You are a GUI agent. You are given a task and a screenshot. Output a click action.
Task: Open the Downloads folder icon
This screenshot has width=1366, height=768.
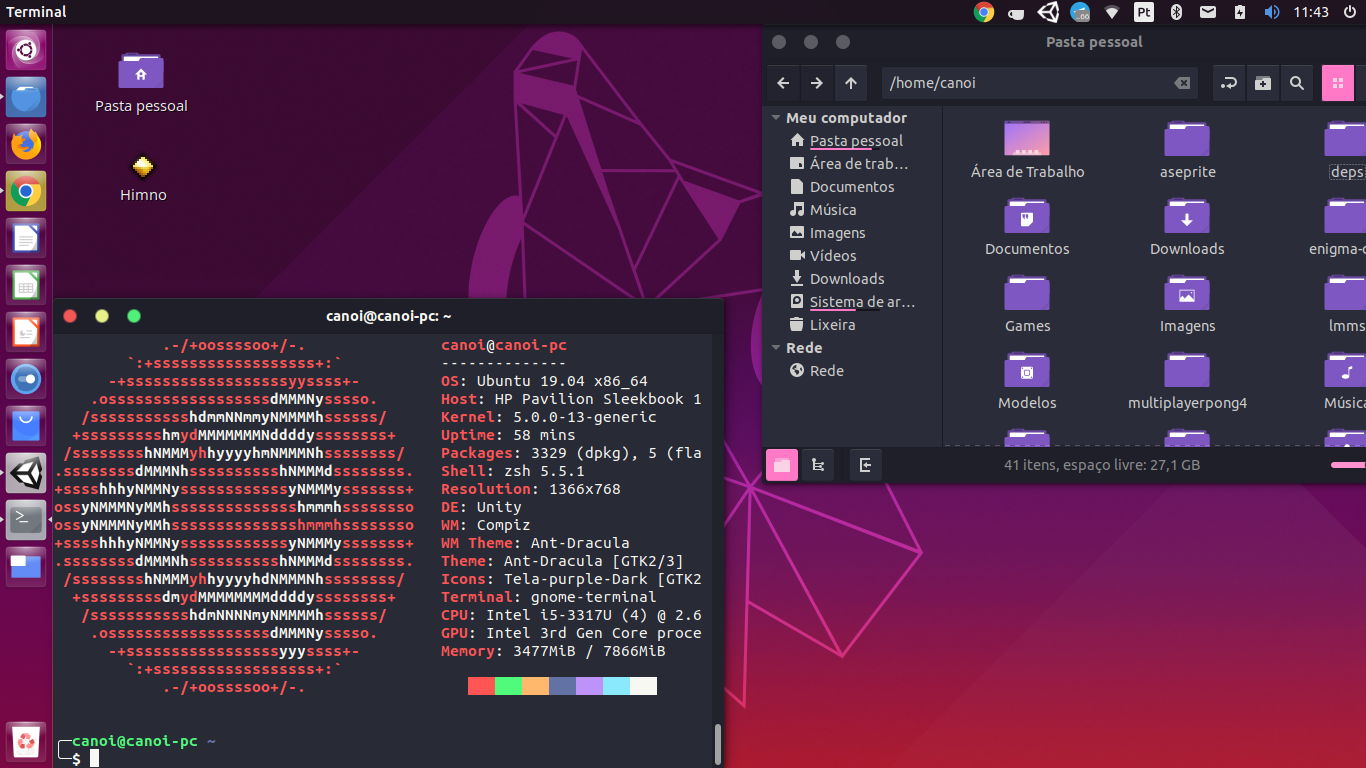pyautogui.click(x=1187, y=217)
